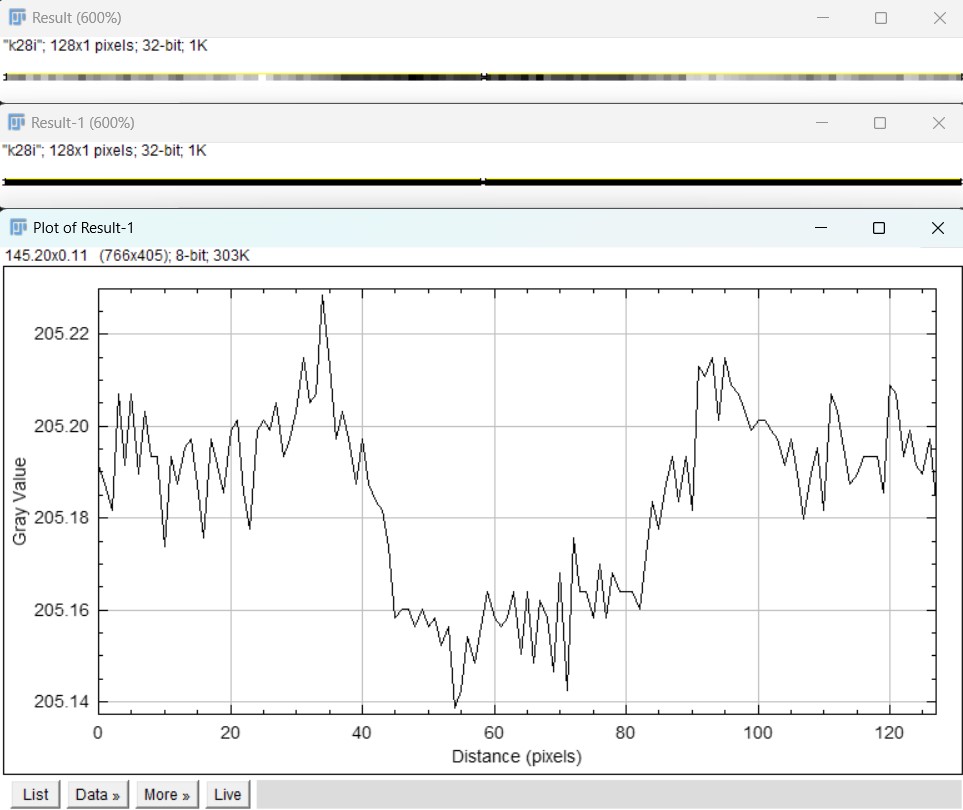Close the Result (600%) window
The image size is (963, 810).
(x=938, y=18)
